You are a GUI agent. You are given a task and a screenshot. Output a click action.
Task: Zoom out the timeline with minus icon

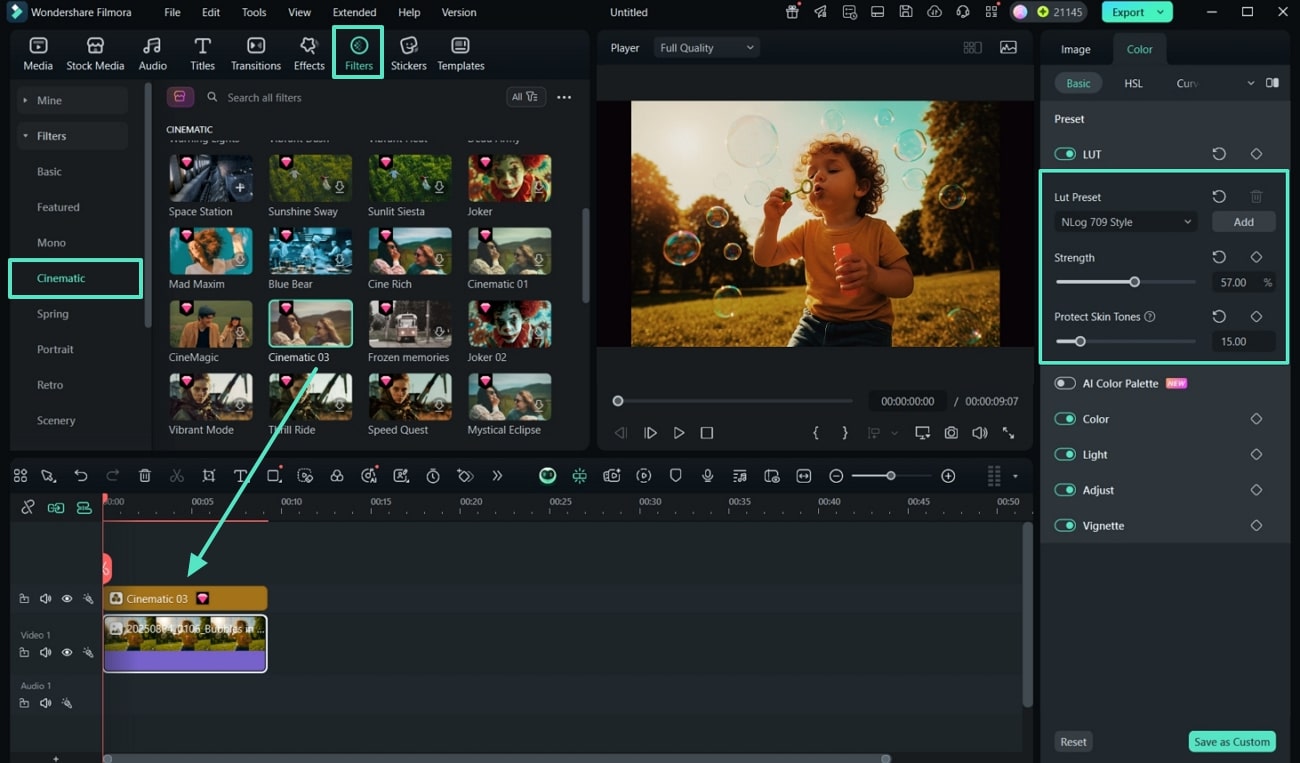tap(836, 476)
